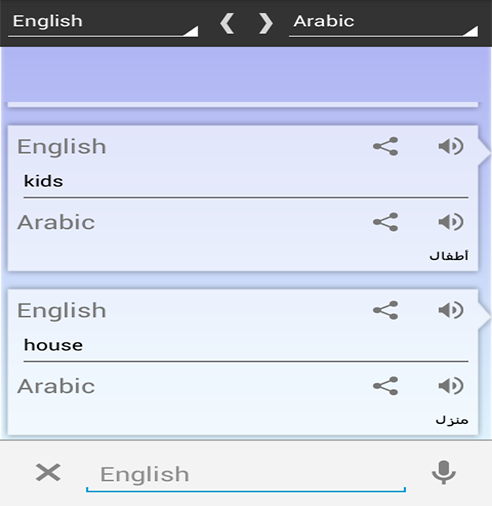Tap the microphone for voice input

coord(444,473)
